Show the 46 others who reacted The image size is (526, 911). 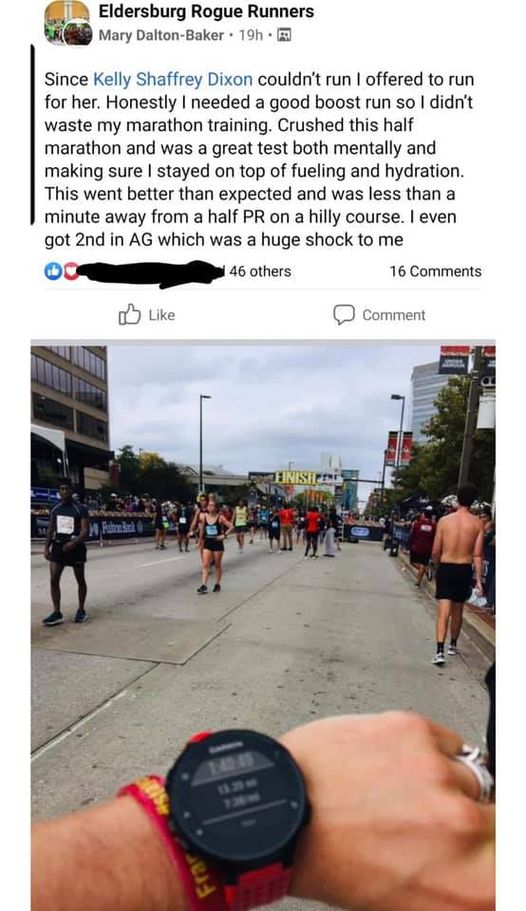260,271
